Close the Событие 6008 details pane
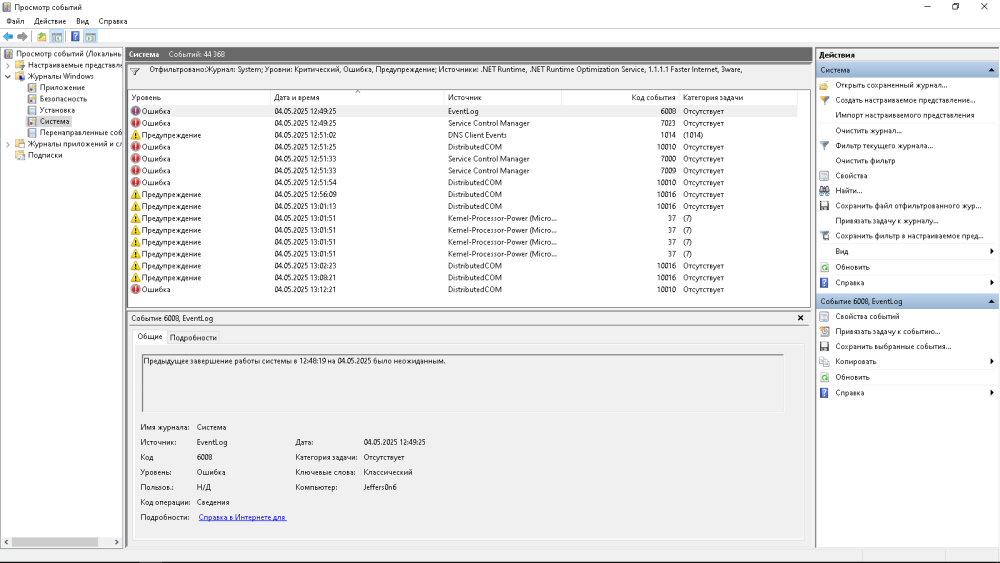This screenshot has width=1000, height=563. [x=800, y=318]
